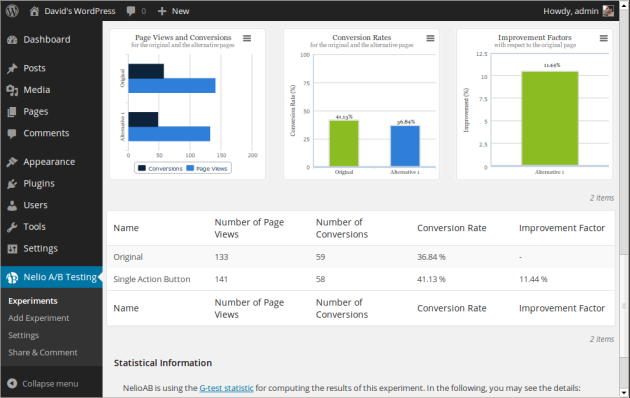630x398 pixels.
Task: Click New in the admin bar
Action: 180,11
